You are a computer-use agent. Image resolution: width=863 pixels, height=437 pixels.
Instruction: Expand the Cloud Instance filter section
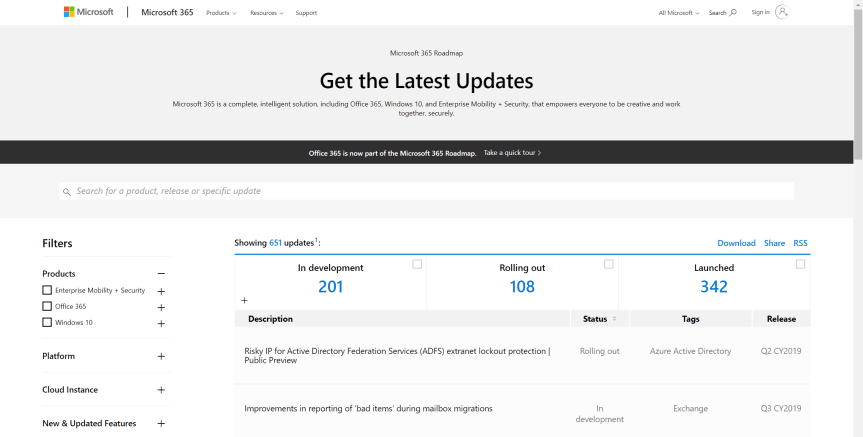(161, 390)
